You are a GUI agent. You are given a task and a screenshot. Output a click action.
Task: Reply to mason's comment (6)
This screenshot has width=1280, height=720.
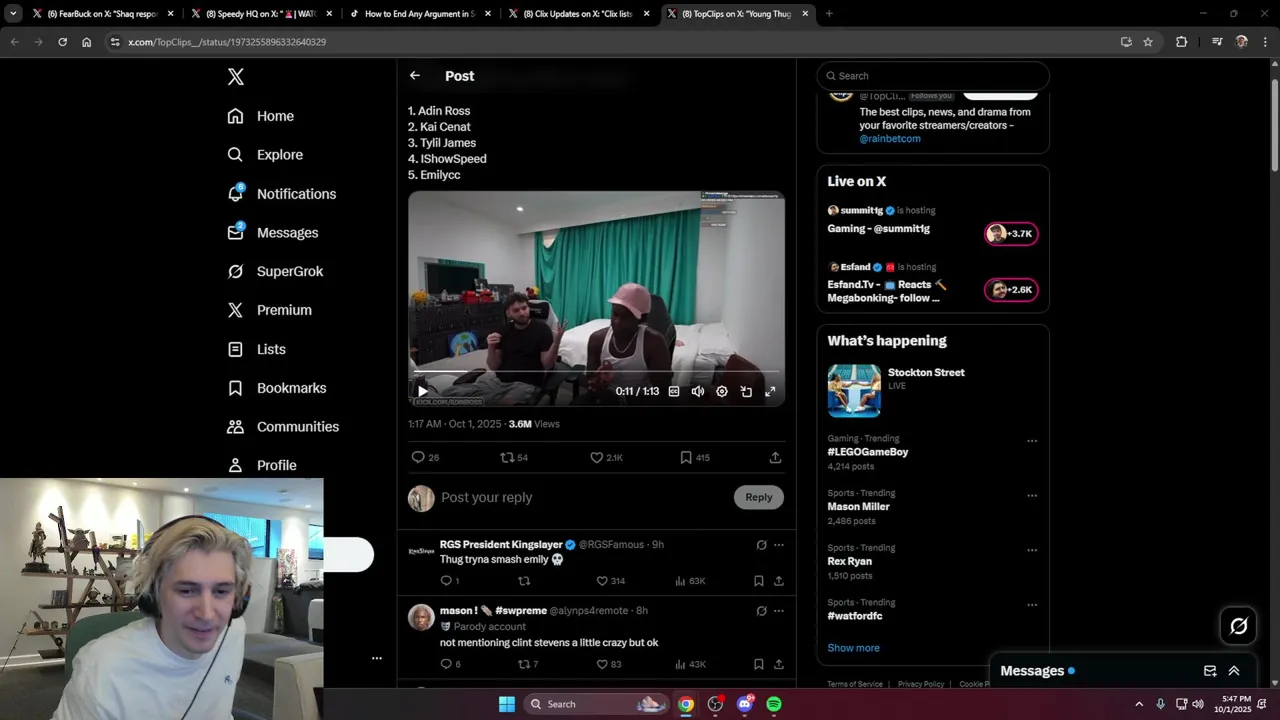(x=450, y=664)
